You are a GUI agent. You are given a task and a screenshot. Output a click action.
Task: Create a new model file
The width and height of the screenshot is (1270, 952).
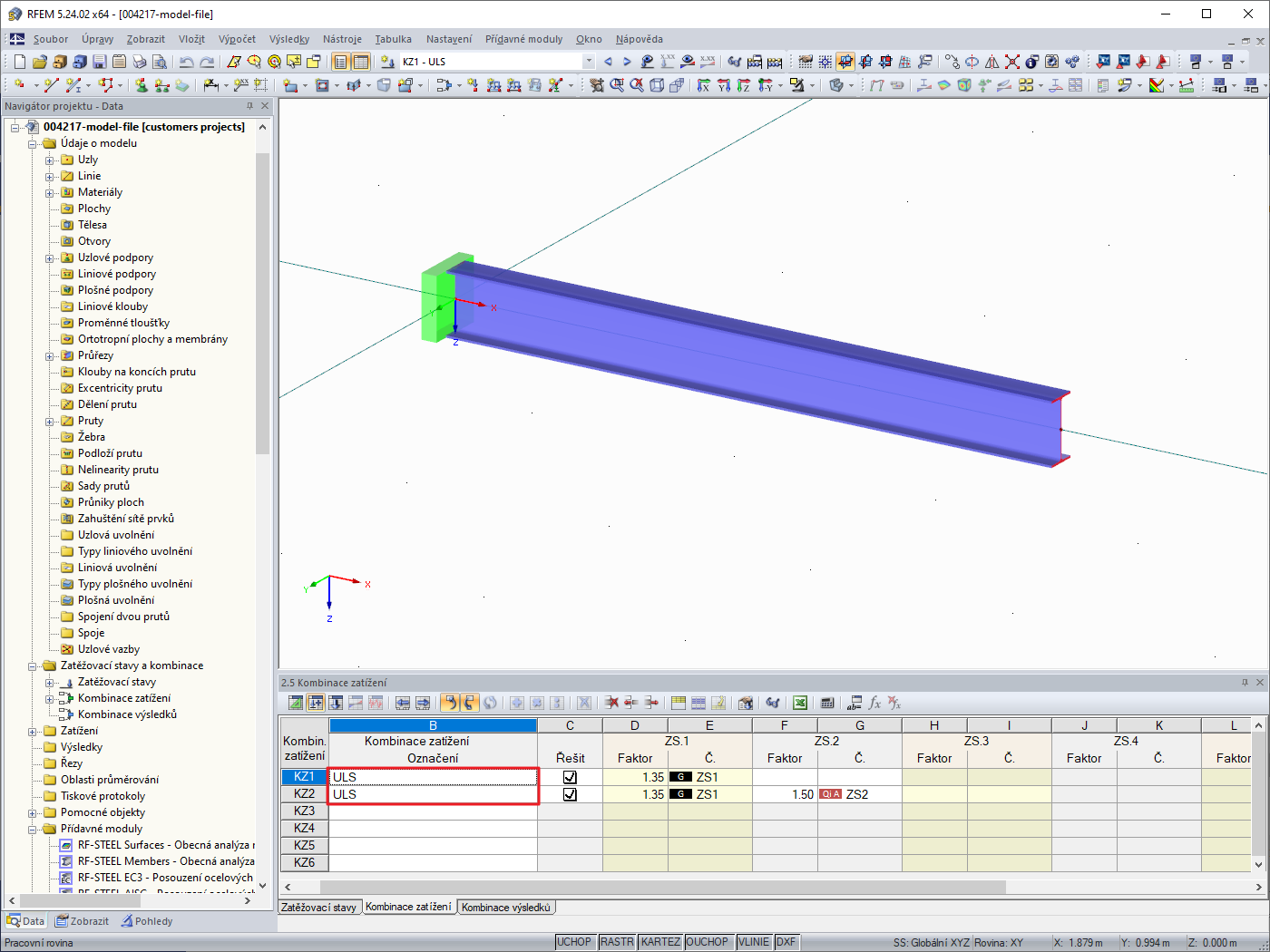click(20, 62)
